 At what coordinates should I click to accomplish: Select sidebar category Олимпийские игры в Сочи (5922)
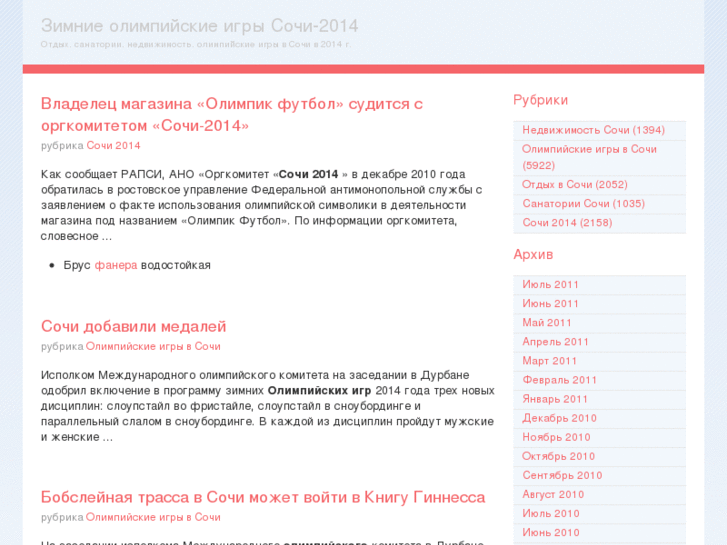pyautogui.click(x=589, y=157)
